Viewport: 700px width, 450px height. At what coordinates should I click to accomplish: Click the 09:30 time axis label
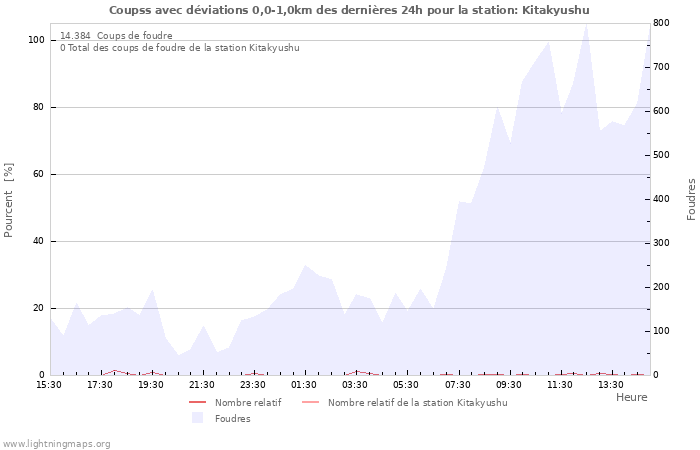coord(508,385)
